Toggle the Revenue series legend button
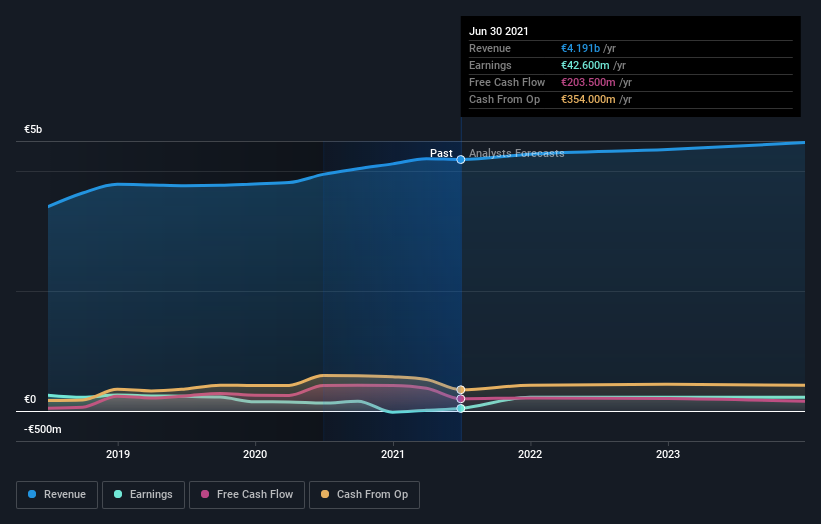The image size is (821, 524). tap(57, 495)
